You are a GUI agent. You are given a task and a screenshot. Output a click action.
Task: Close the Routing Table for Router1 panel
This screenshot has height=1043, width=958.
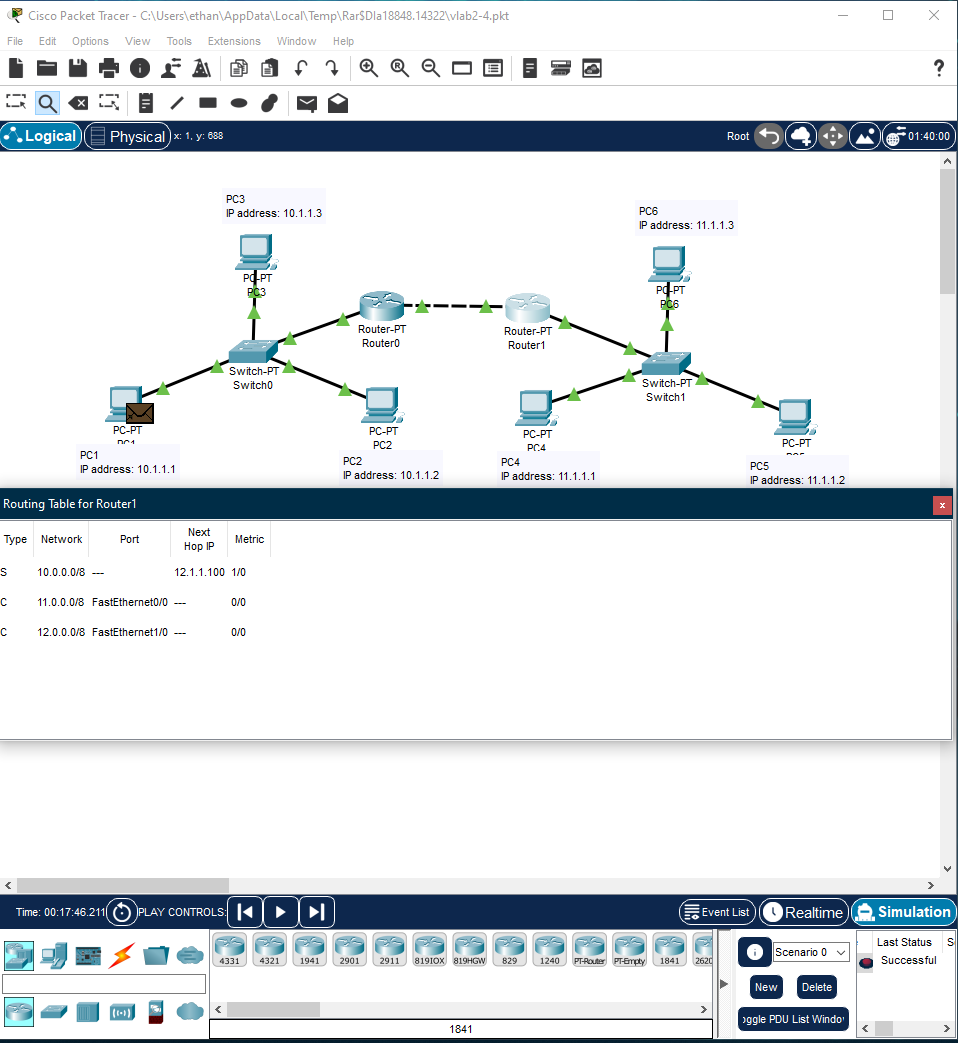pyautogui.click(x=941, y=505)
